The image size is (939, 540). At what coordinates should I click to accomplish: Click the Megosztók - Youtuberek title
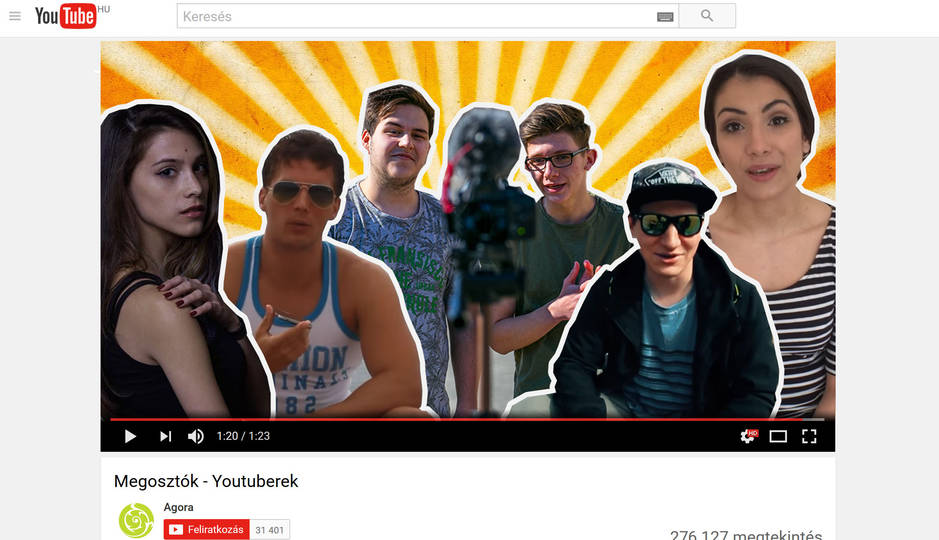click(206, 481)
